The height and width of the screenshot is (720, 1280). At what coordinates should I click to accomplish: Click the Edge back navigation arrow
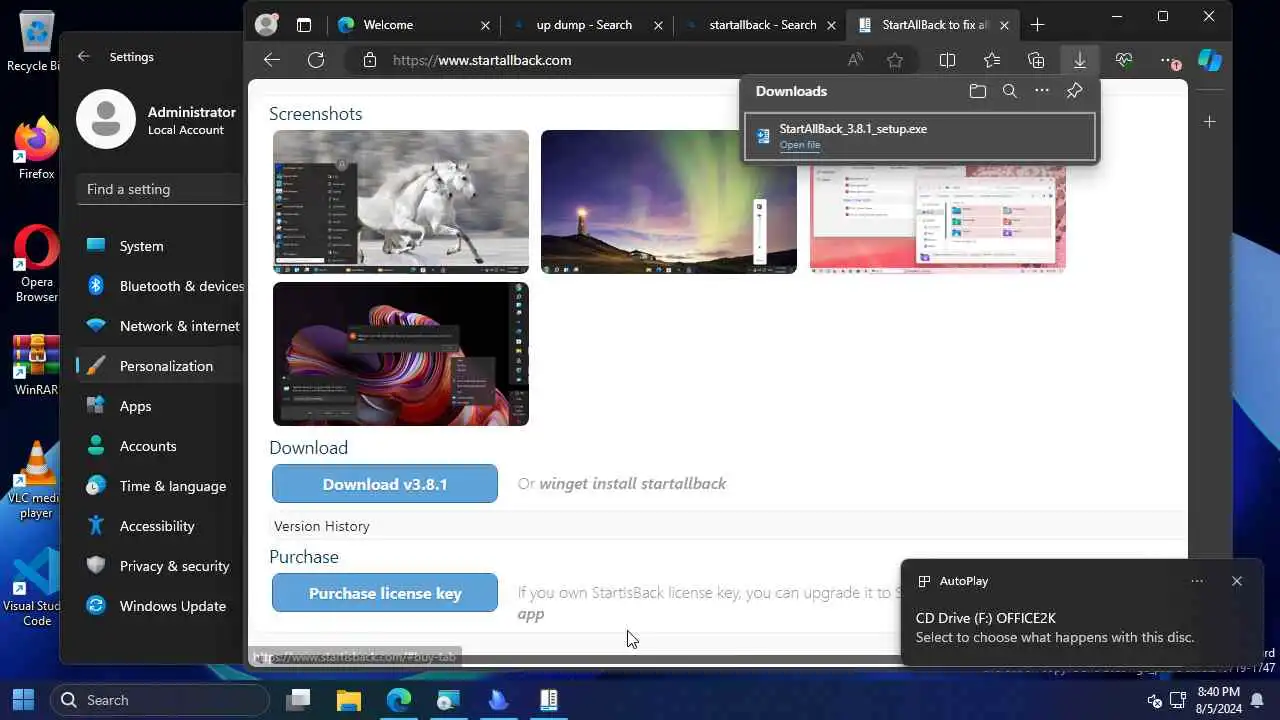pyautogui.click(x=272, y=60)
